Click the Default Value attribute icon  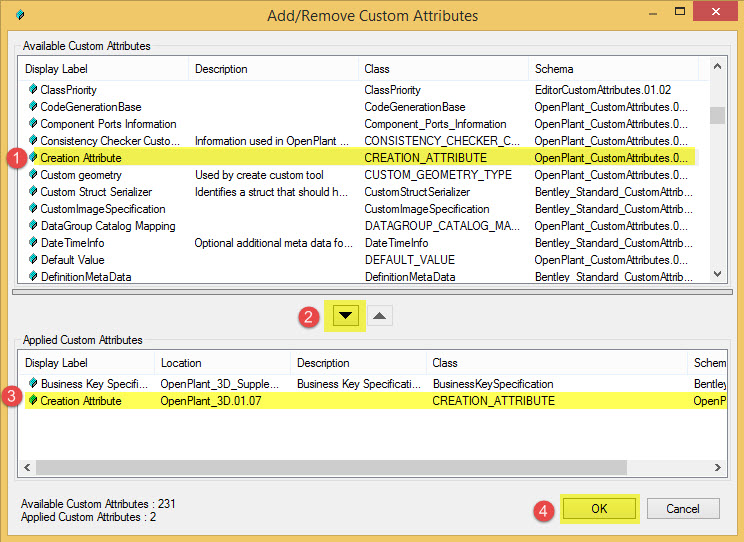(33, 260)
